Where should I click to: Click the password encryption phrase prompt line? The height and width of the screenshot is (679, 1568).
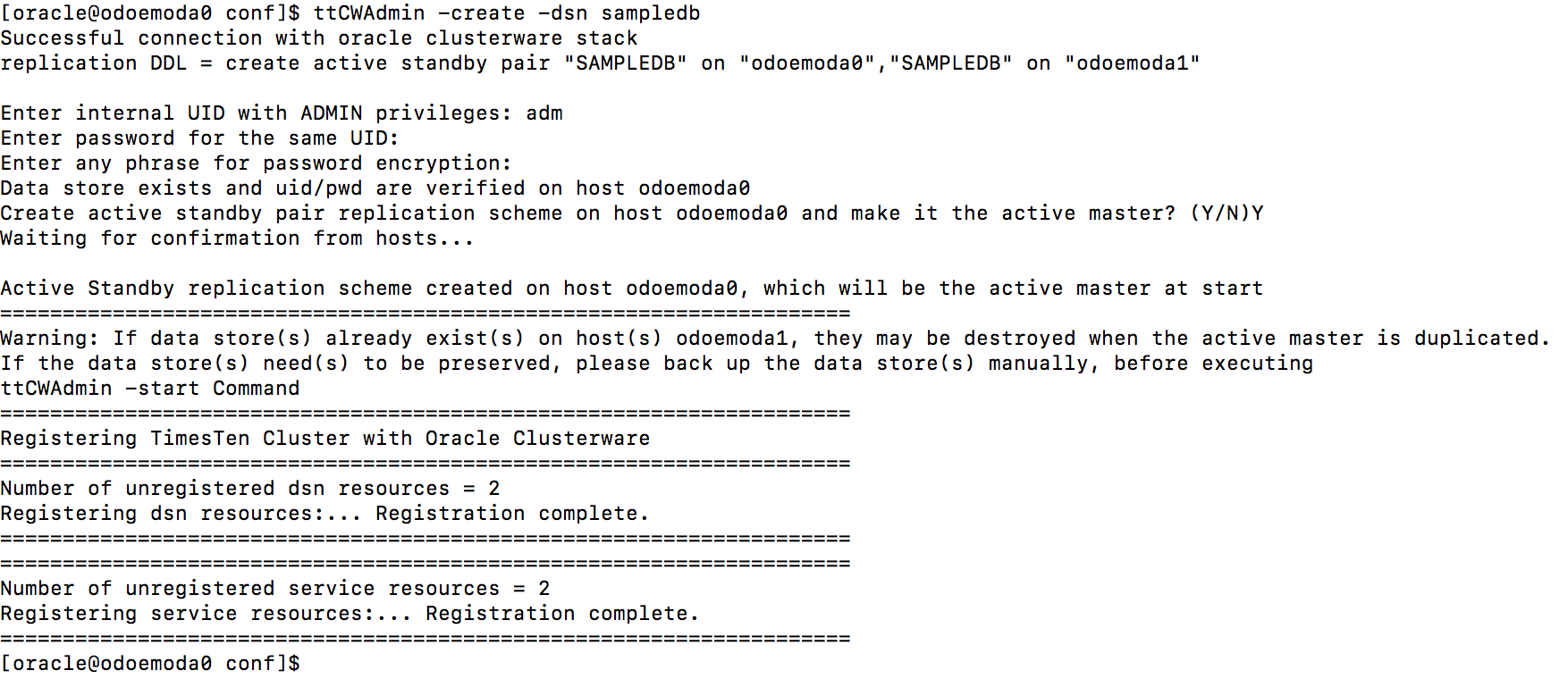256,163
